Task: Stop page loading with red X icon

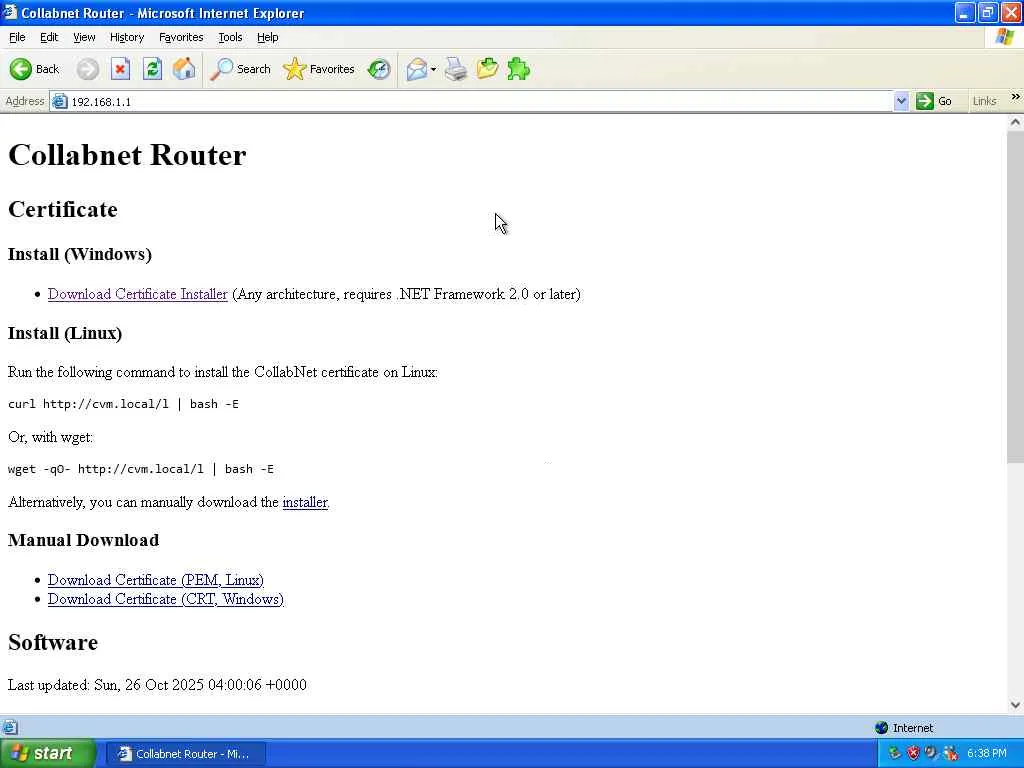Action: pyautogui.click(x=120, y=69)
